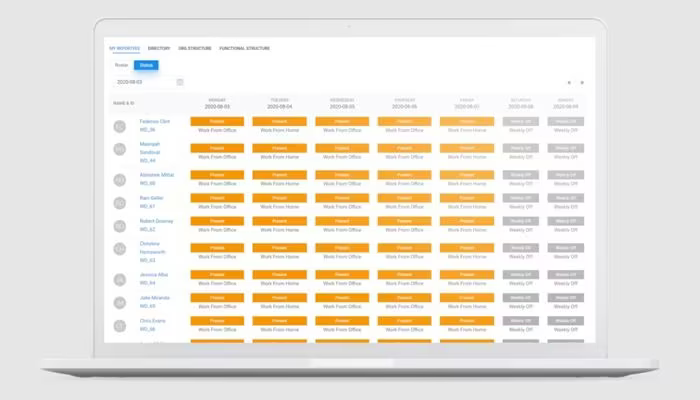
Task: Open the Directory tab
Action: [159, 48]
